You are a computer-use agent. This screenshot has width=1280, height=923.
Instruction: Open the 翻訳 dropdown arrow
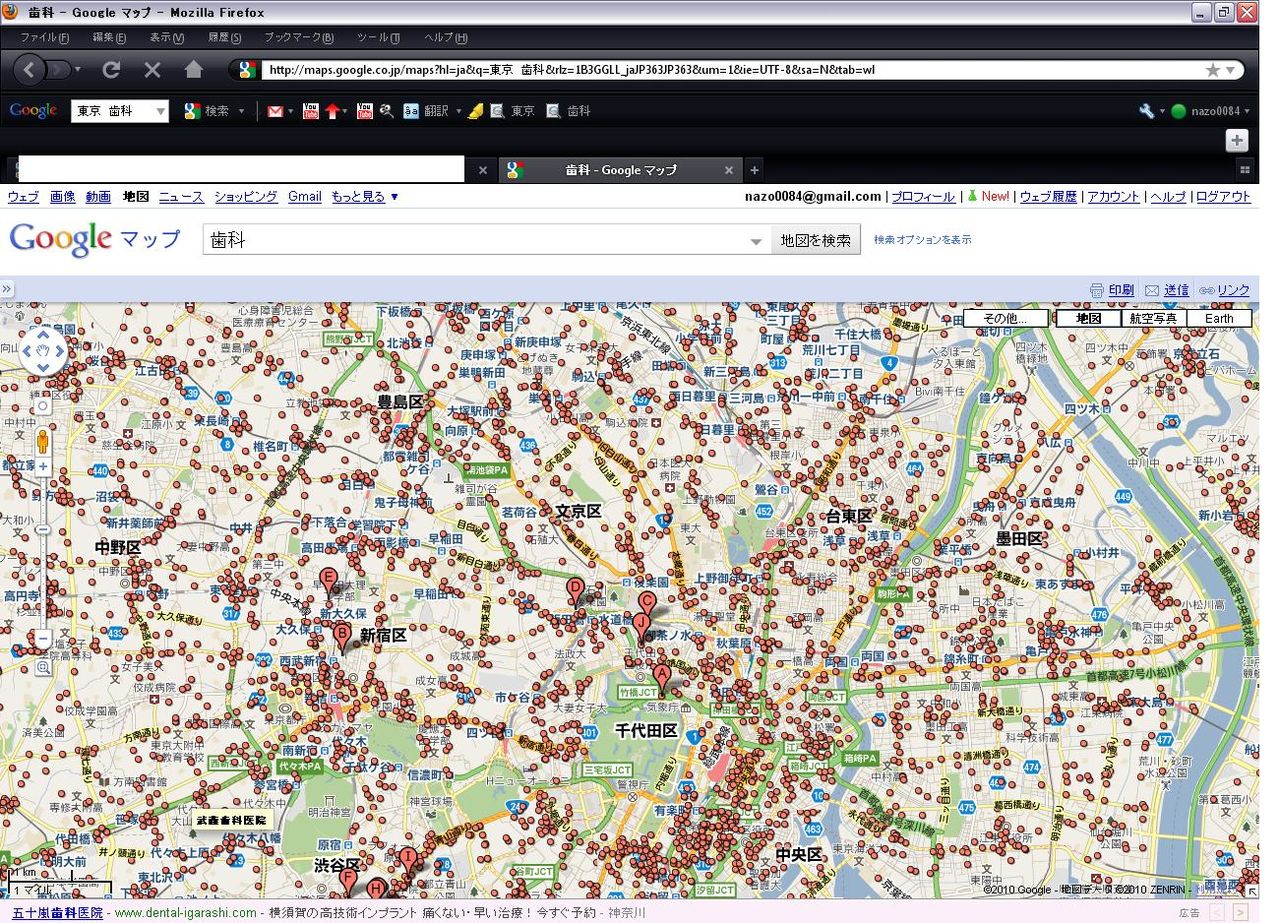[458, 111]
